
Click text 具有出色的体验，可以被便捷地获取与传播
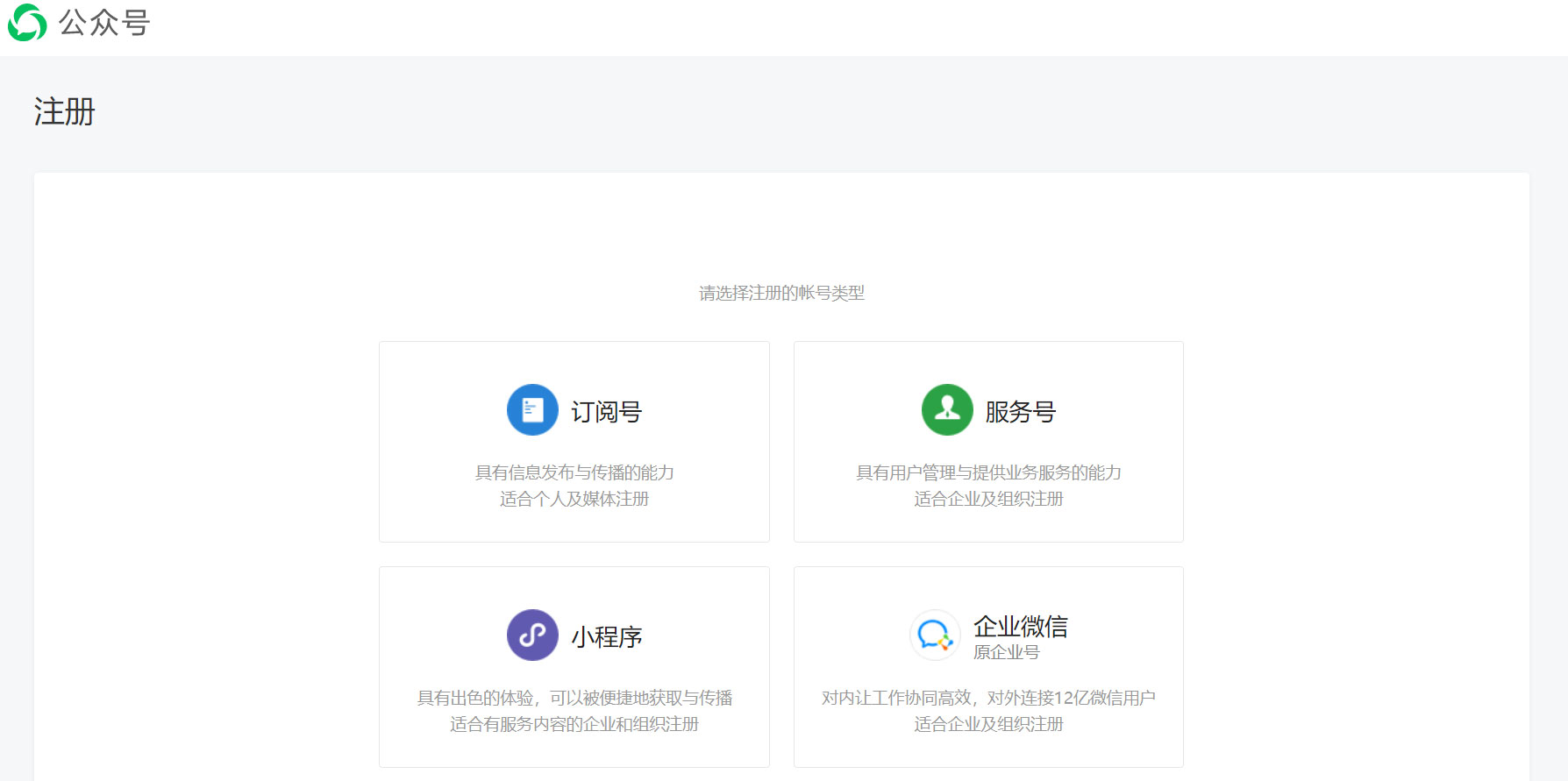coord(574,698)
